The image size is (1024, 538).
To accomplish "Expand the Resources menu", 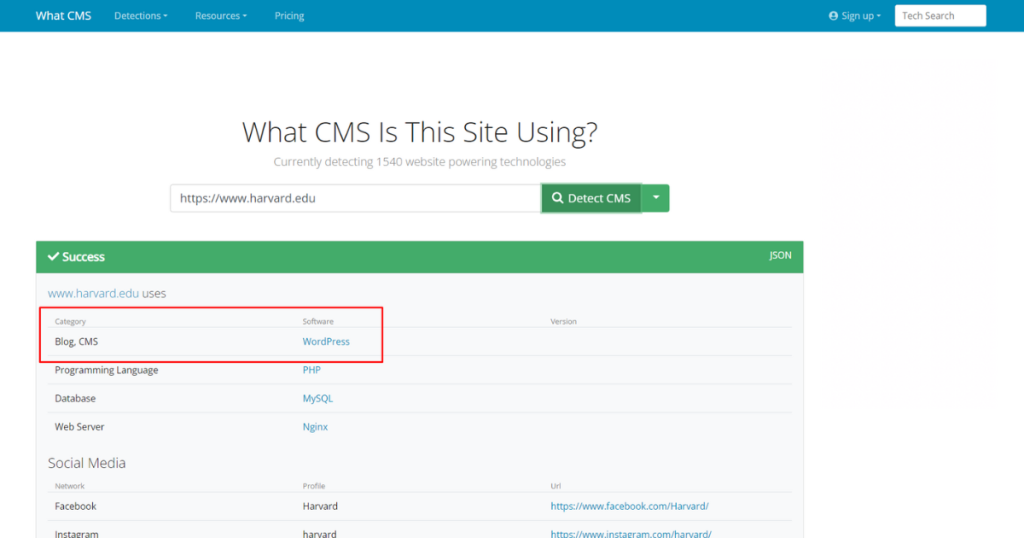I will pos(221,16).
